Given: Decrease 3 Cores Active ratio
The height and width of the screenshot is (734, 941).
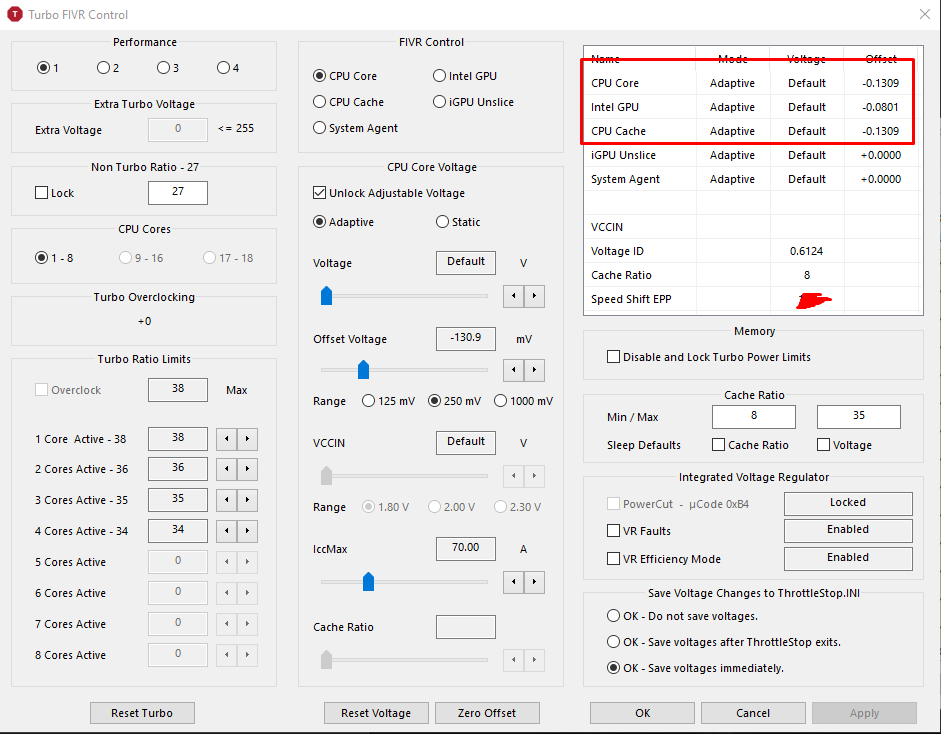Looking at the screenshot, I should tap(226, 500).
